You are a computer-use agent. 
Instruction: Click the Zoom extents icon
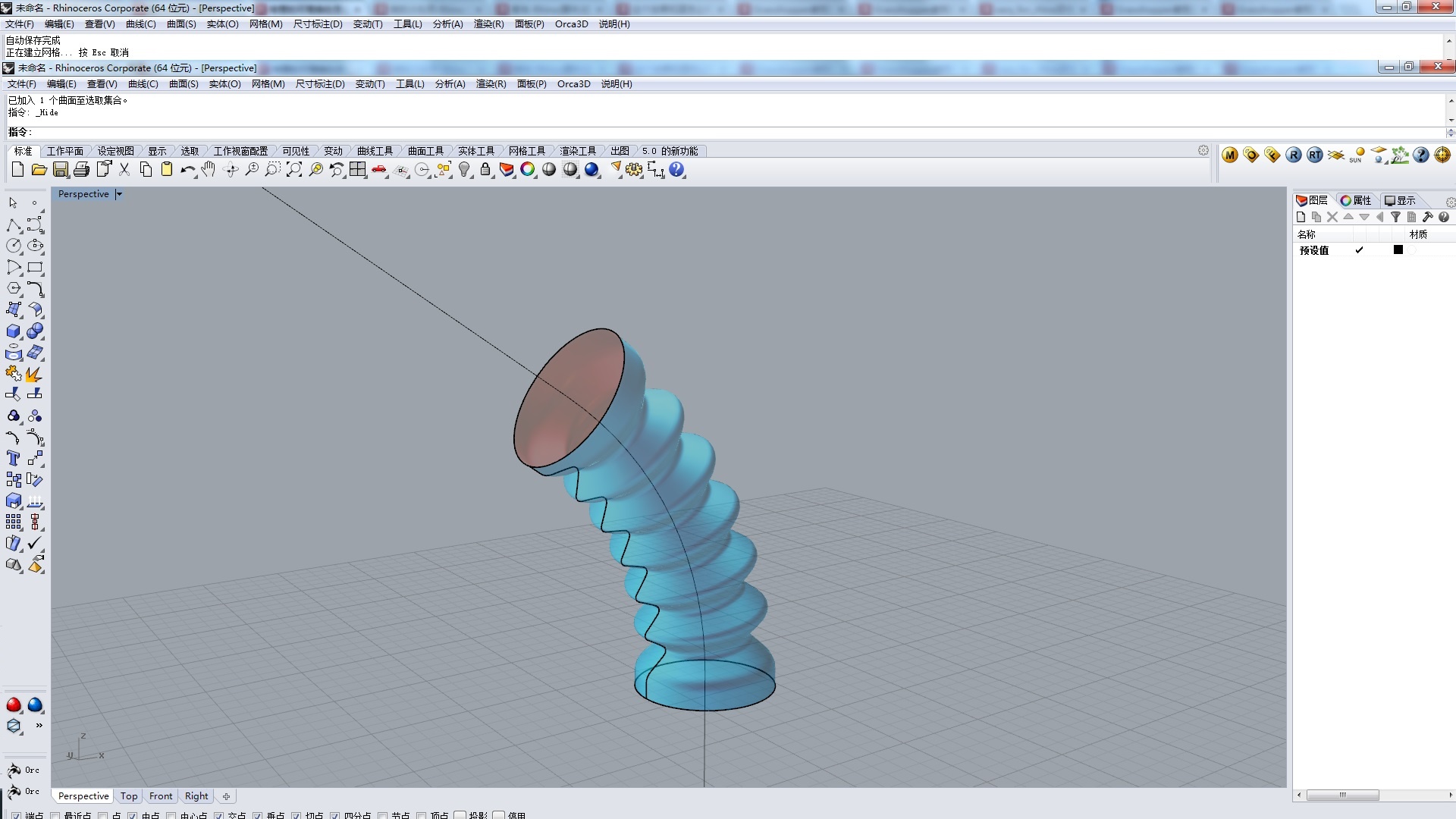point(294,169)
